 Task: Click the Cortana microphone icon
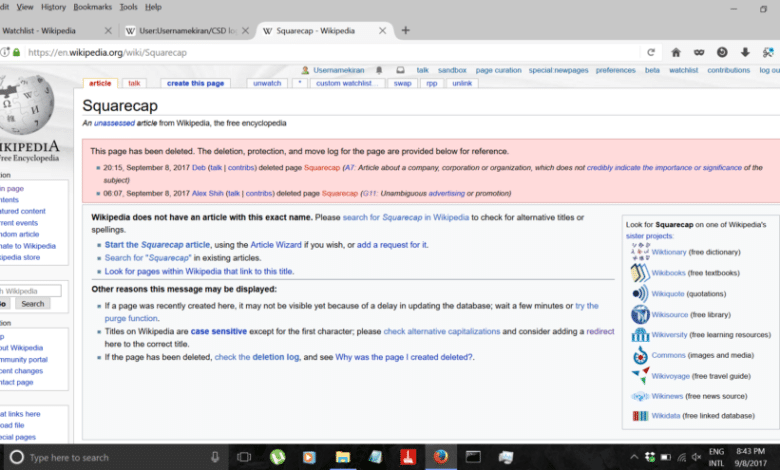[215, 457]
